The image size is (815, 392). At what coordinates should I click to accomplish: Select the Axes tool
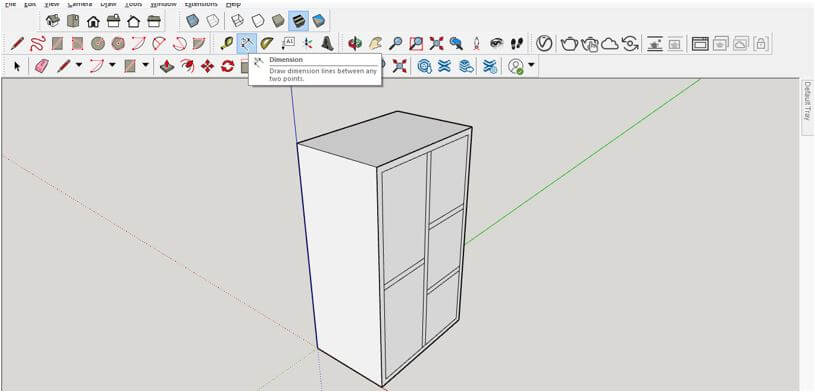pyautogui.click(x=308, y=43)
